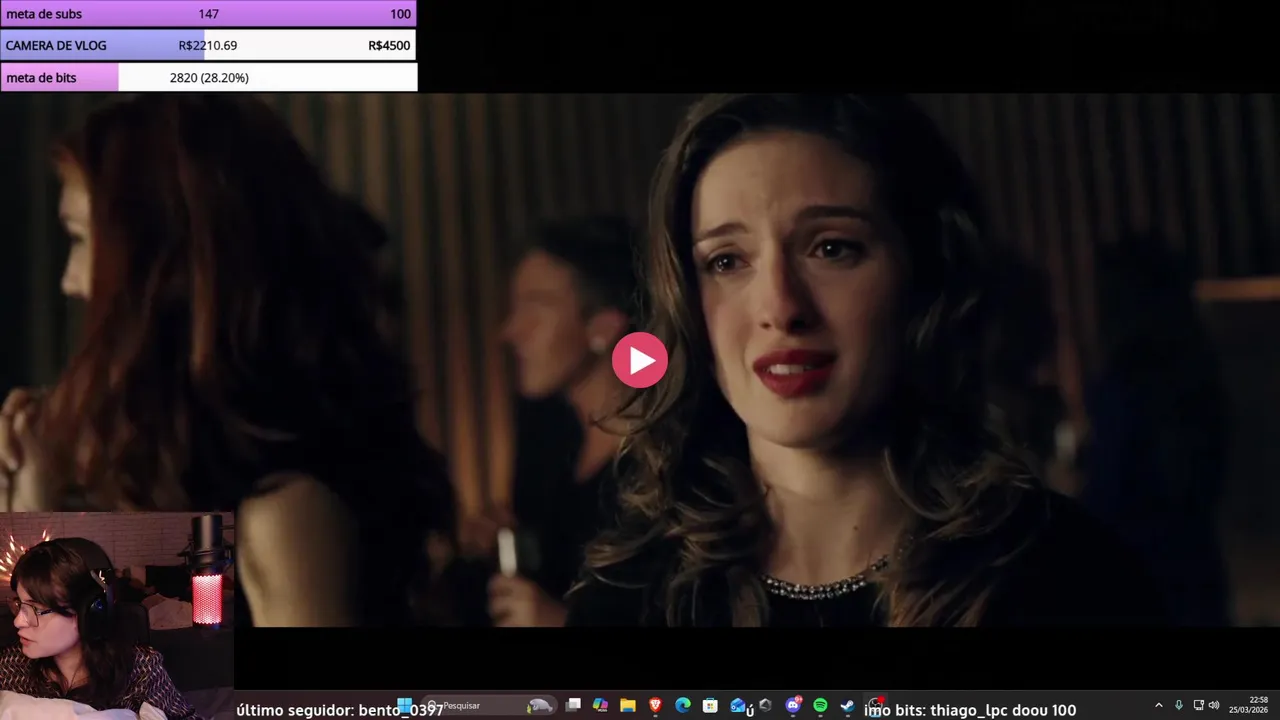The image size is (1280, 720).
Task: Launch Brave browser from the taskbar
Action: [655, 706]
